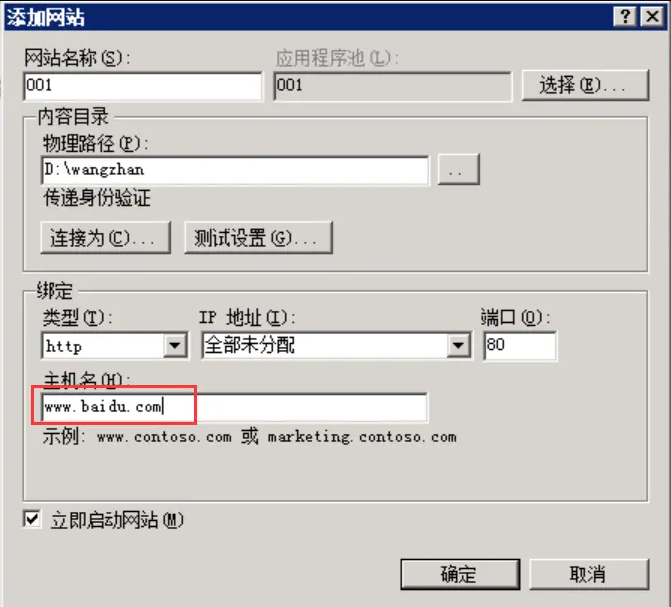Click the www.contoso.com example text
The width and height of the screenshot is (671, 607).
pyautogui.click(x=164, y=437)
